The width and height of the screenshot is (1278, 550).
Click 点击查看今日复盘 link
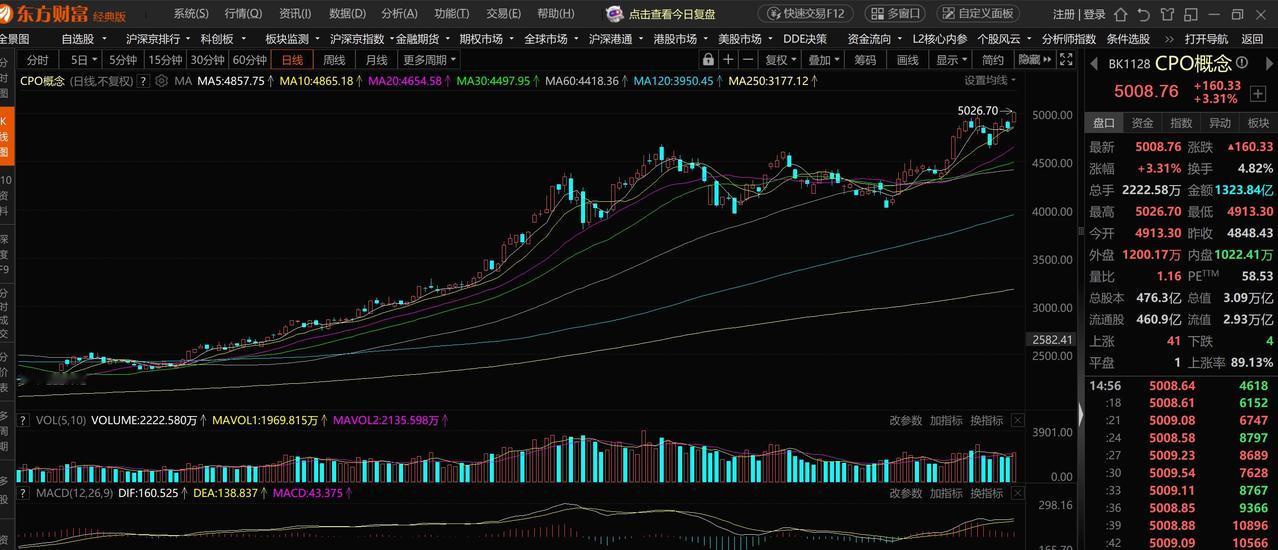pos(672,14)
